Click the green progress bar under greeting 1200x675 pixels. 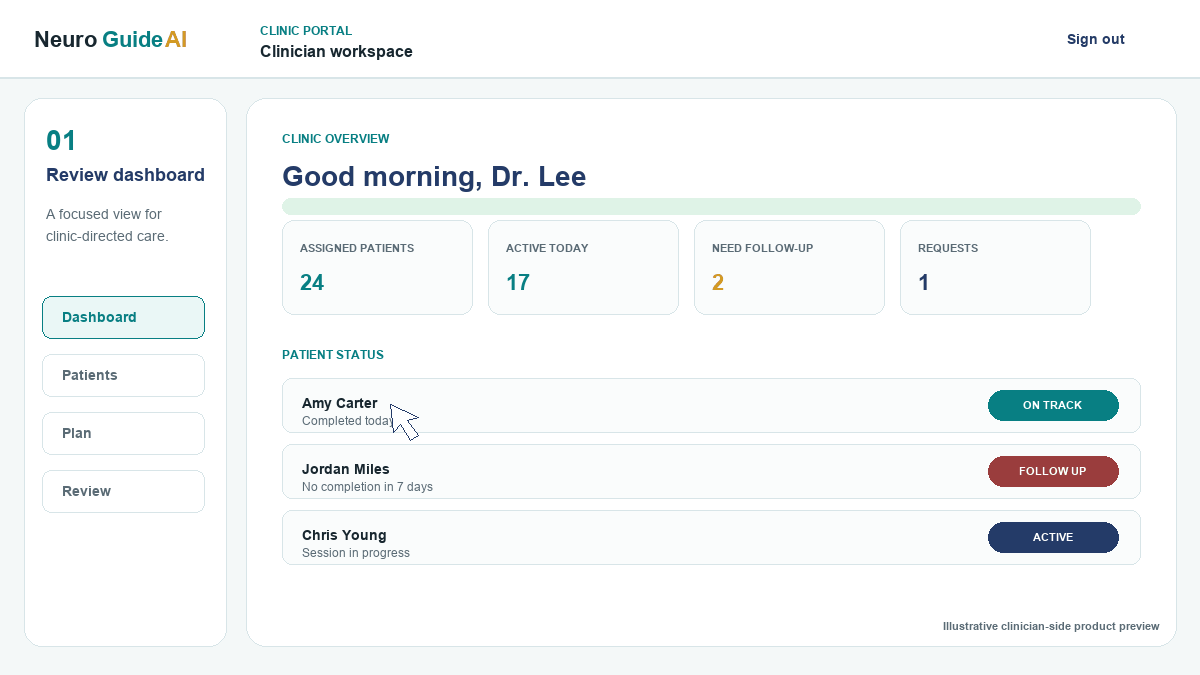point(711,206)
